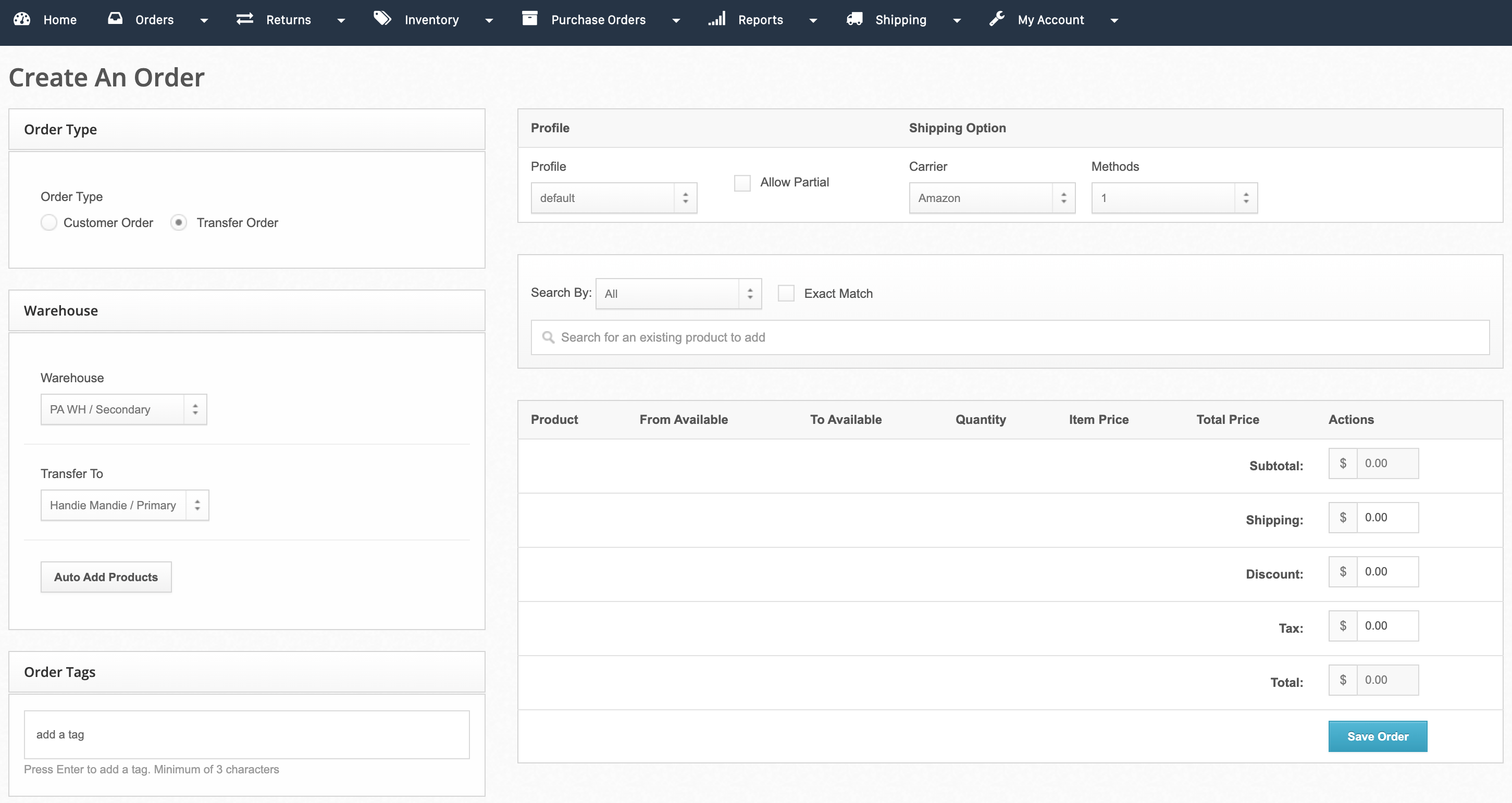Viewport: 1512px width, 803px height.
Task: Click the Save Order button
Action: (1378, 736)
